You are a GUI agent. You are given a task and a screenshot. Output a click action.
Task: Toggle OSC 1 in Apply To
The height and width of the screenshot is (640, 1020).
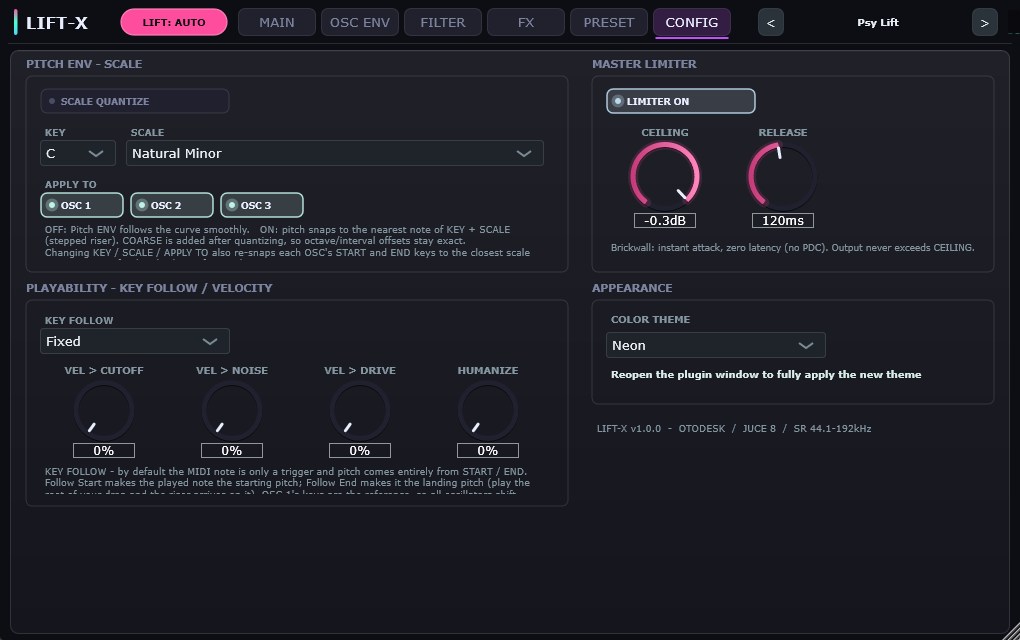click(x=82, y=205)
